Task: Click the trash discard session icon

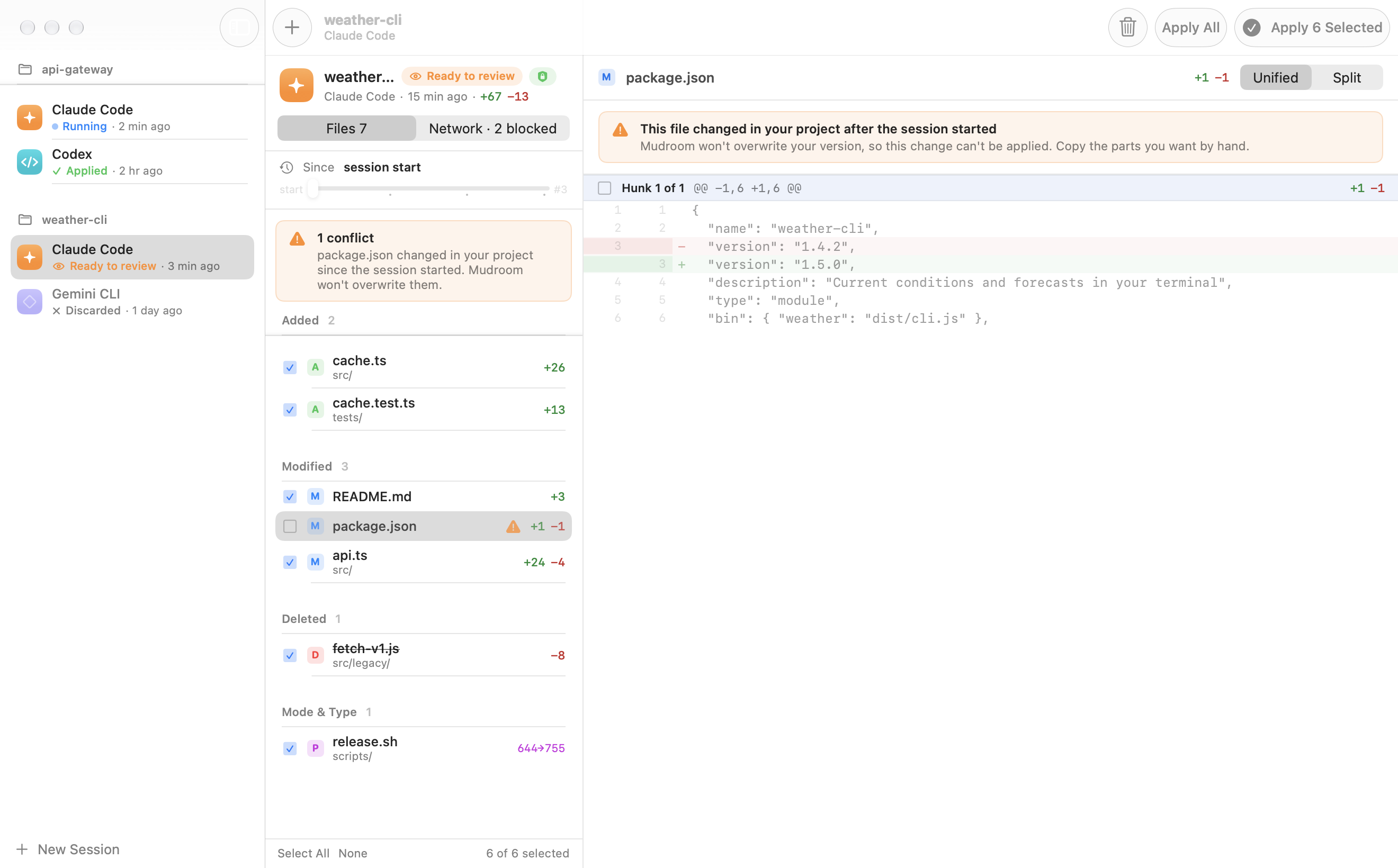Action: tap(1127, 28)
